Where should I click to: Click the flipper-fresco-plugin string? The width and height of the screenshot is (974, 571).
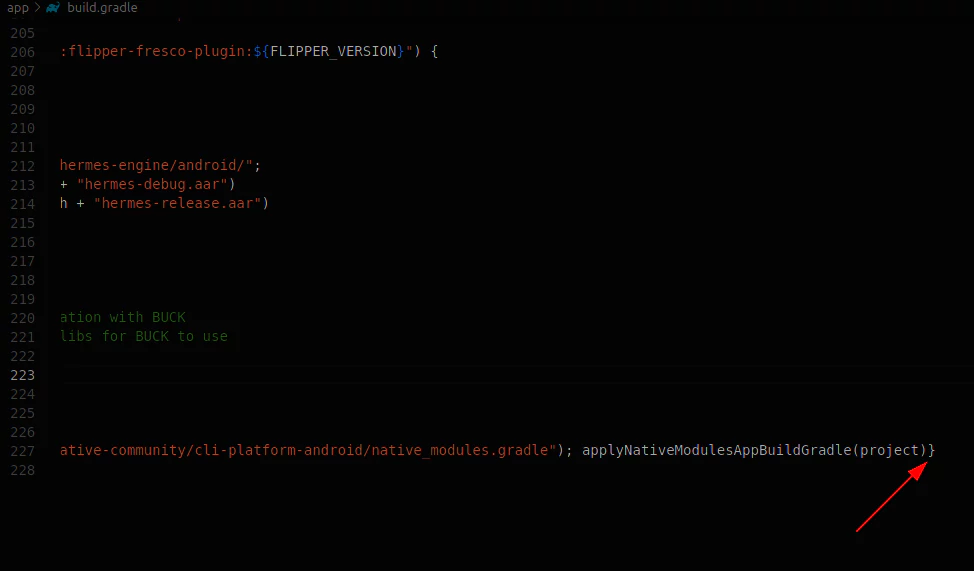click(x=156, y=52)
